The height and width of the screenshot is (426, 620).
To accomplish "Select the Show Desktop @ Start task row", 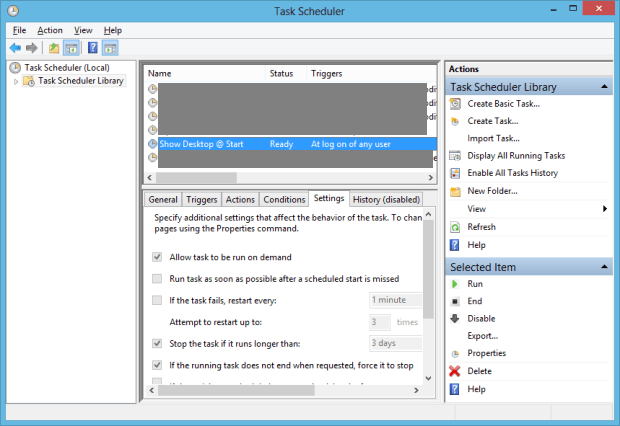I will (292, 144).
